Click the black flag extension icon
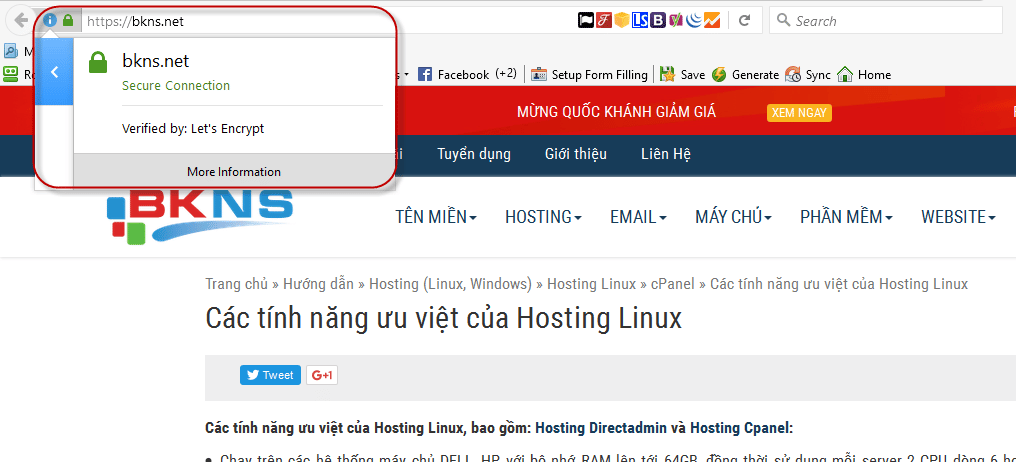This screenshot has width=1016, height=462. (585, 21)
